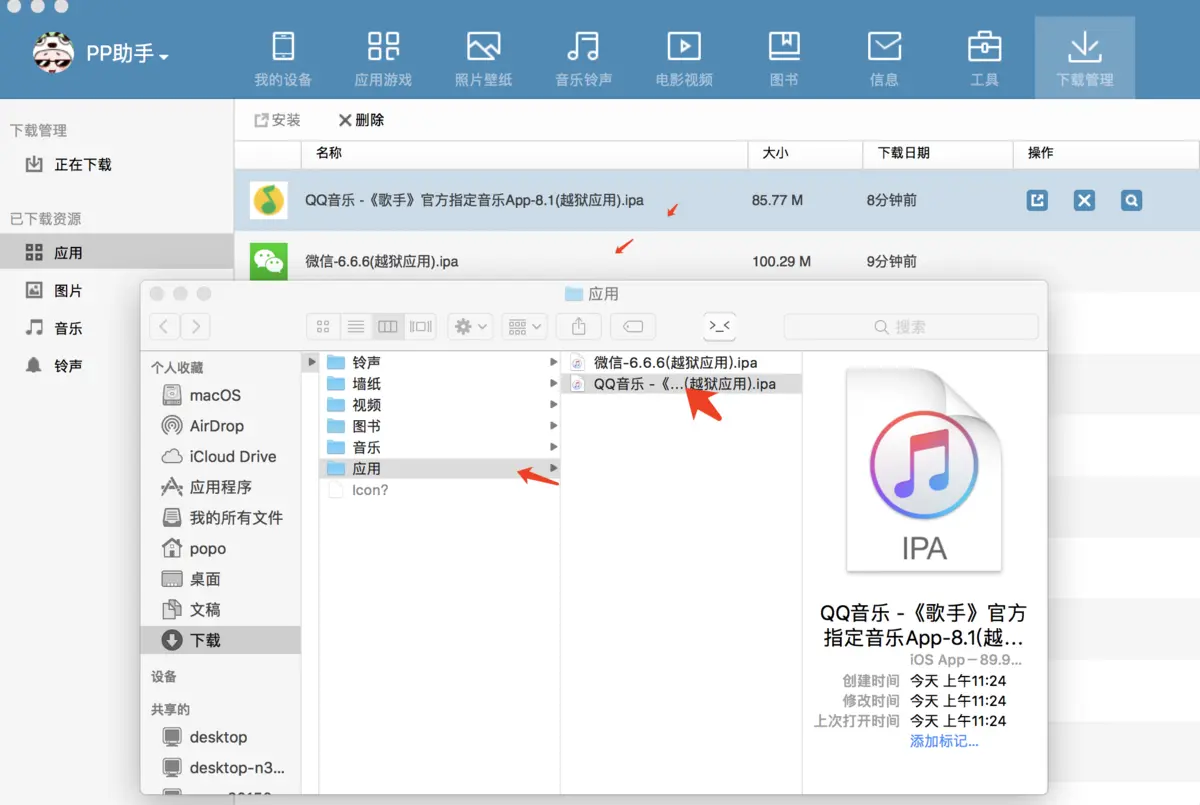
Task: Go forward in Finder window
Action: point(196,326)
